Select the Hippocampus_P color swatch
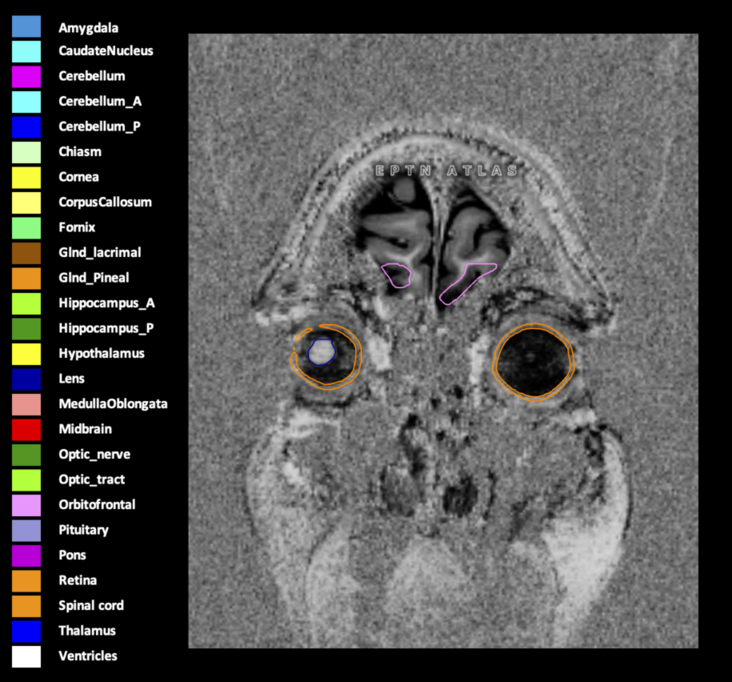The height and width of the screenshot is (682, 732). point(26,329)
